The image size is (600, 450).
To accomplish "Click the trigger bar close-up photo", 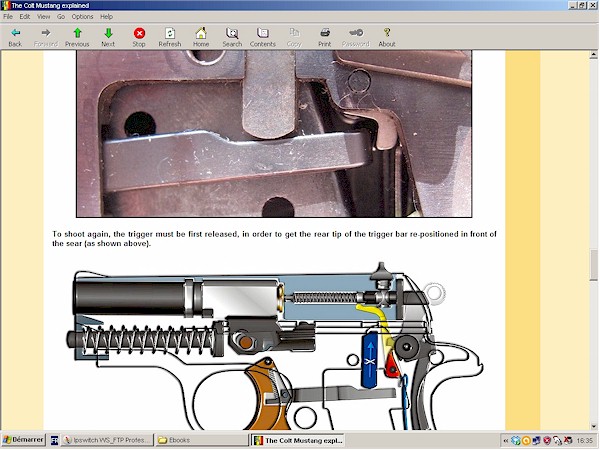I will tap(274, 134).
